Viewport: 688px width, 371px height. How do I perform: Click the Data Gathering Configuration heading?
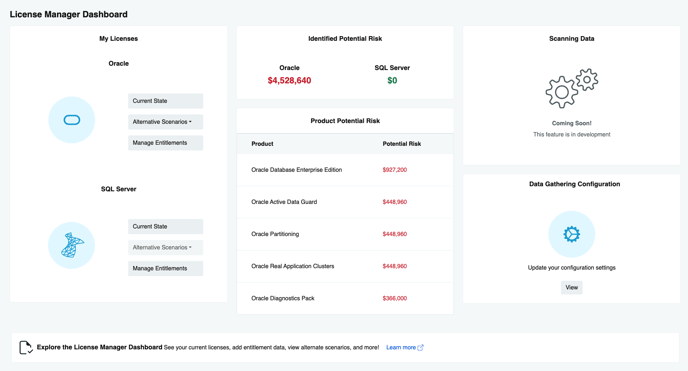click(574, 184)
